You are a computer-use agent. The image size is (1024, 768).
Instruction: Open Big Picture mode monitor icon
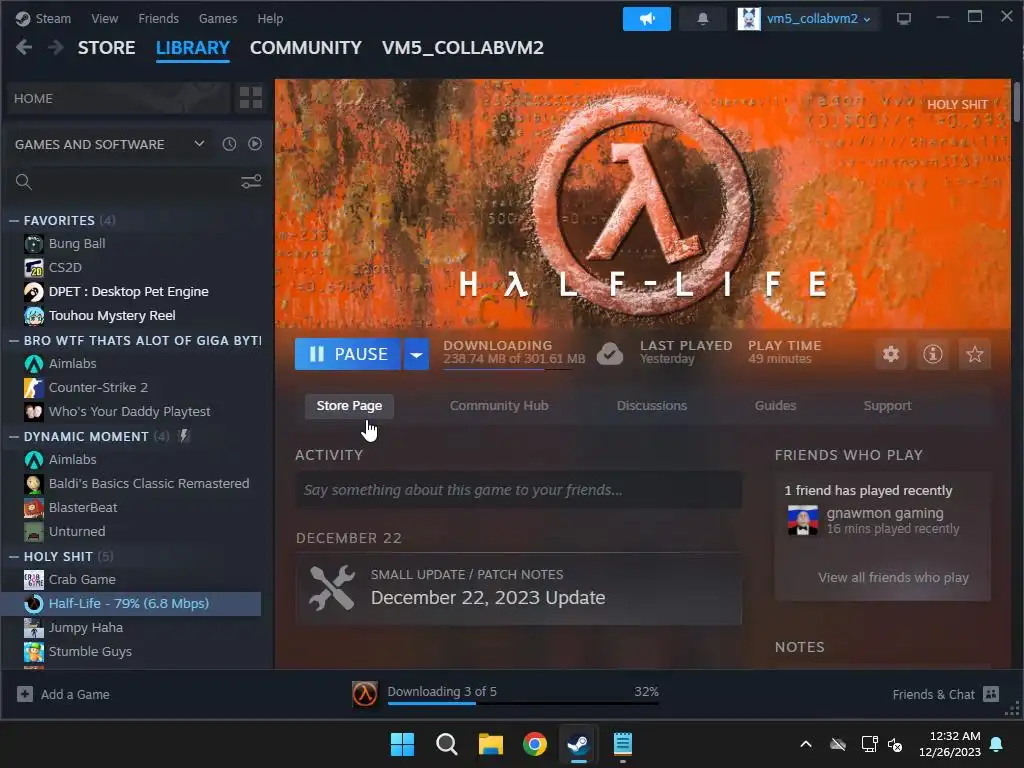904,19
